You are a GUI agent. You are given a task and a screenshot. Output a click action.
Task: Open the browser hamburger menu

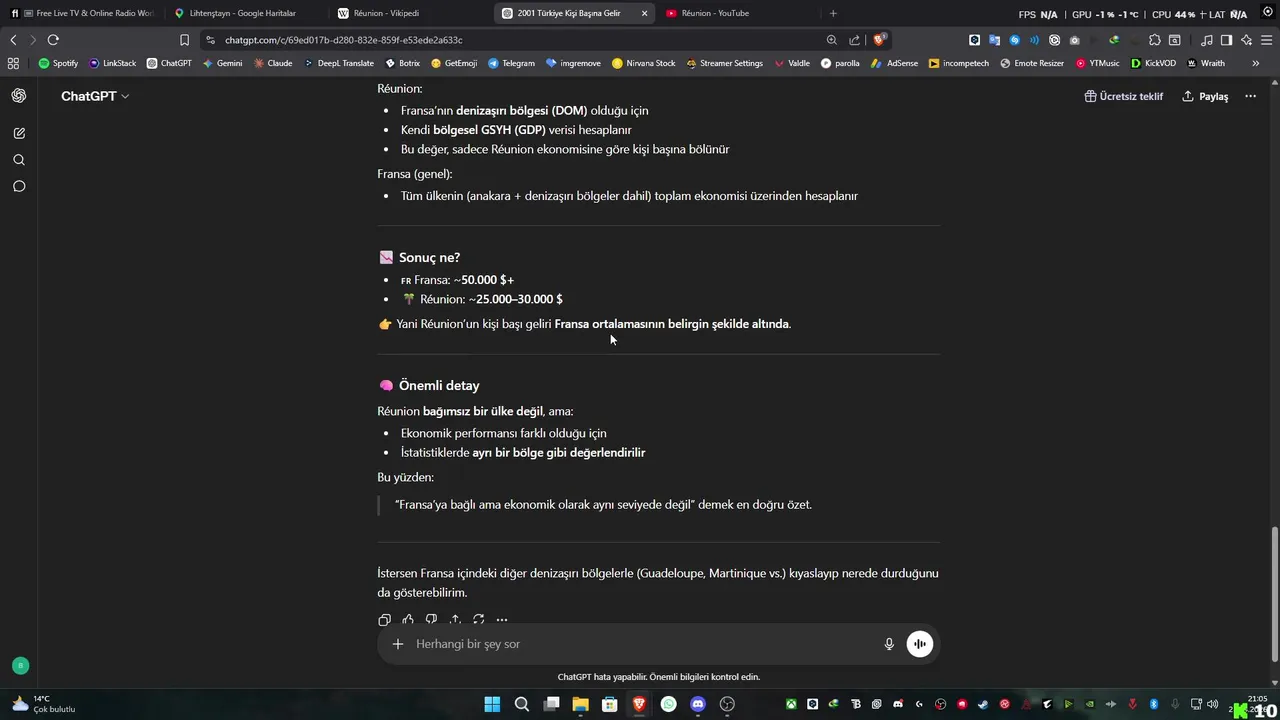[1265, 40]
